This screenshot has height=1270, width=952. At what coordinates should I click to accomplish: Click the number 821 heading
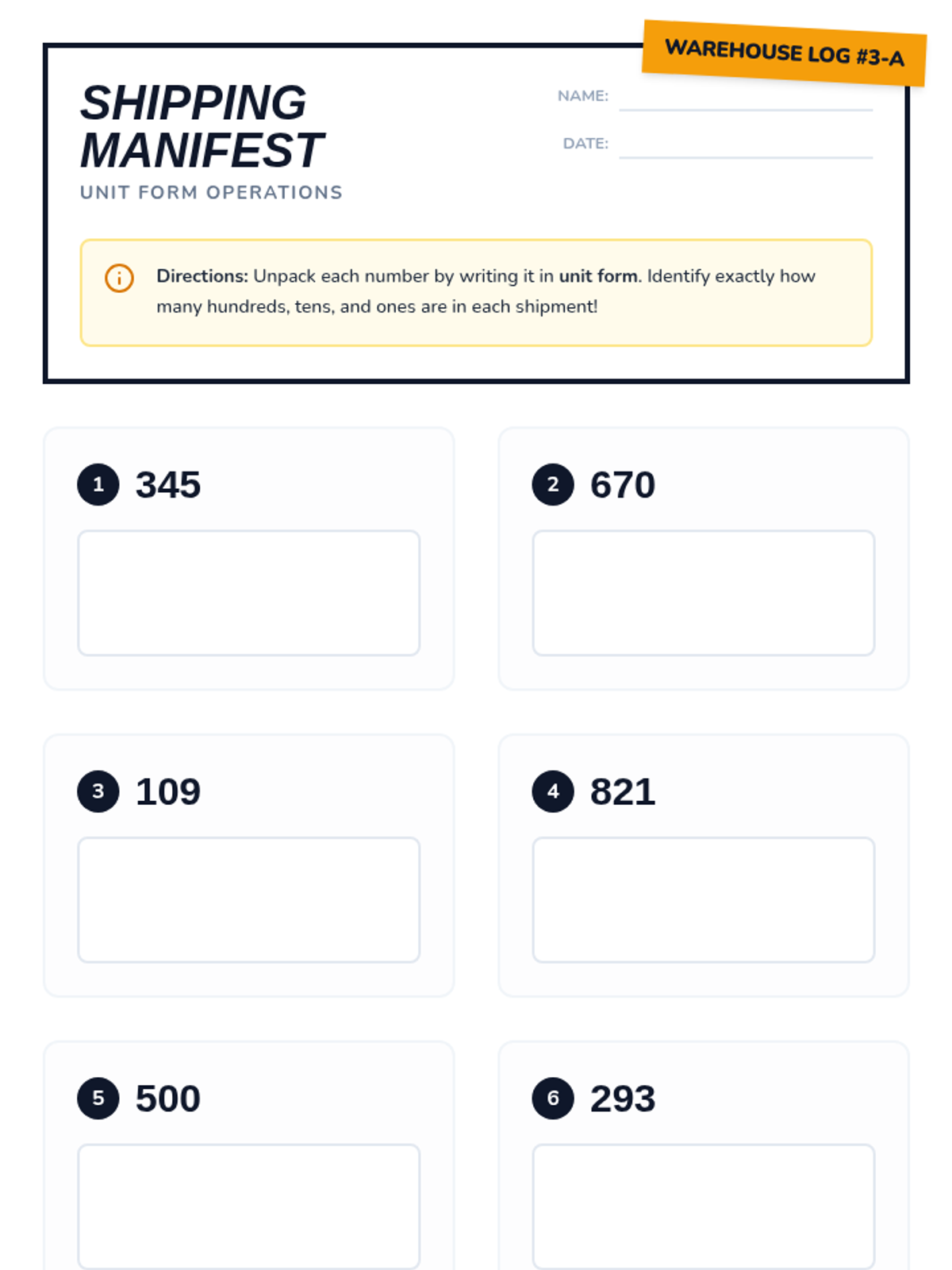click(x=623, y=792)
